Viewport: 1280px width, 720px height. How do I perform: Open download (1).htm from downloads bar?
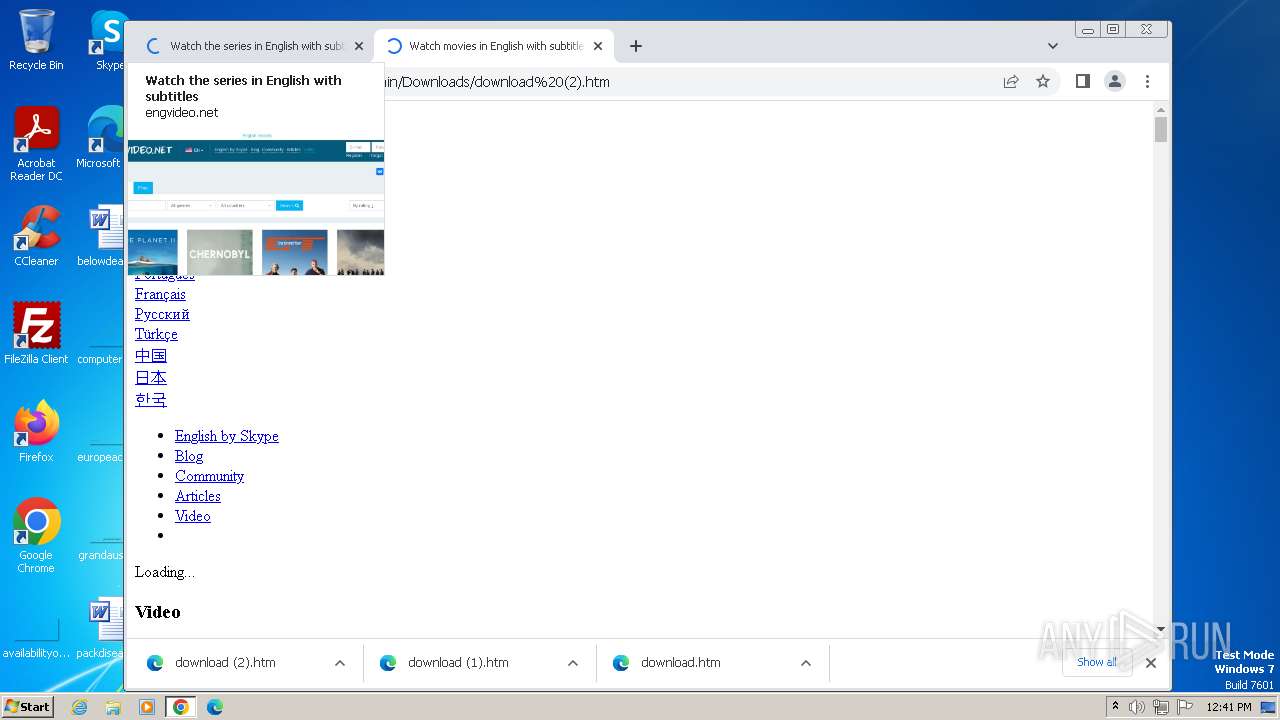tap(458, 663)
